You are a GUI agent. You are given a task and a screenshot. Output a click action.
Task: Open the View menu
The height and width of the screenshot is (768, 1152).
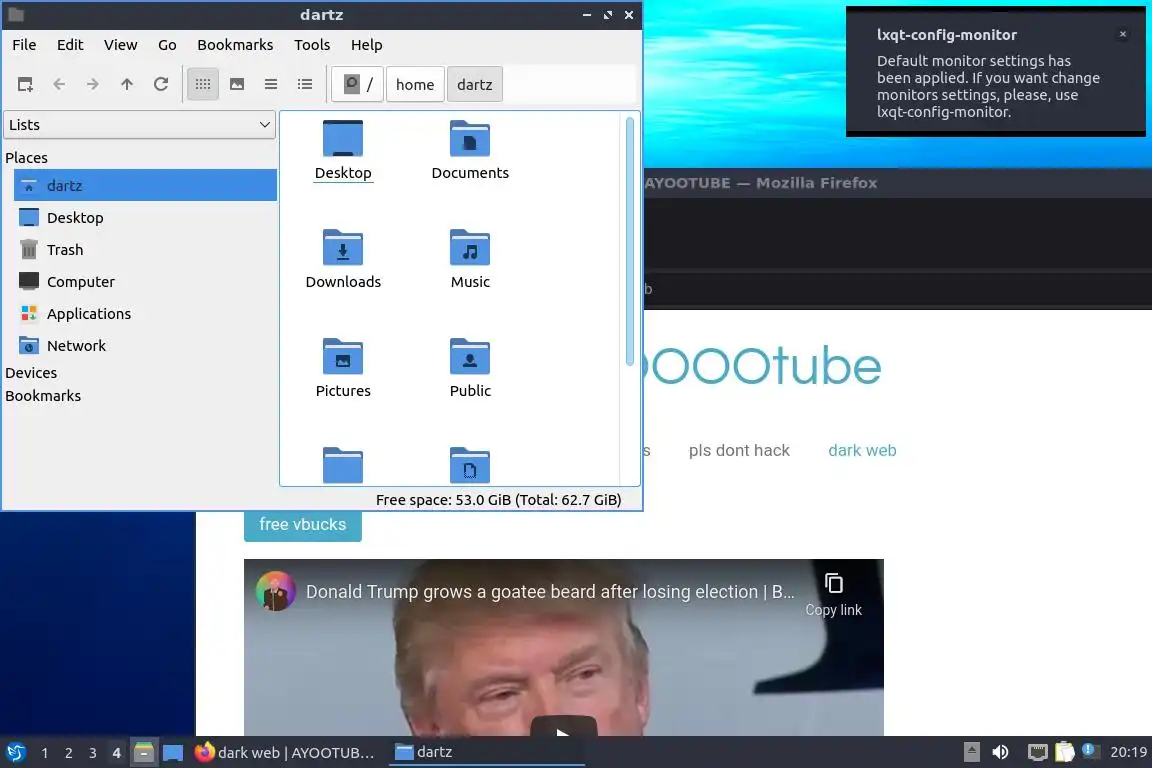120,45
